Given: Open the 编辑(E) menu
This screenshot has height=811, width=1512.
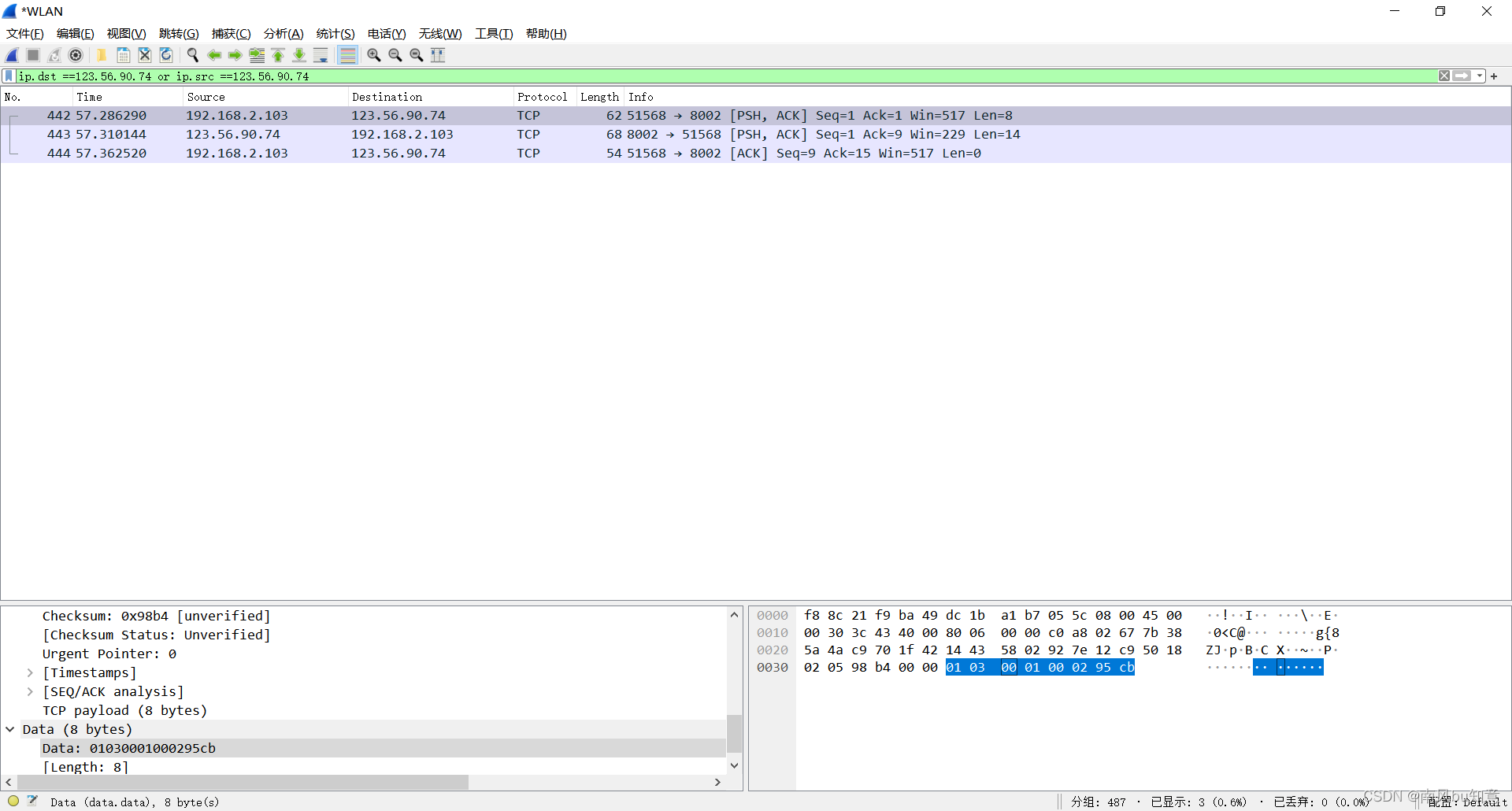Looking at the screenshot, I should 76,34.
